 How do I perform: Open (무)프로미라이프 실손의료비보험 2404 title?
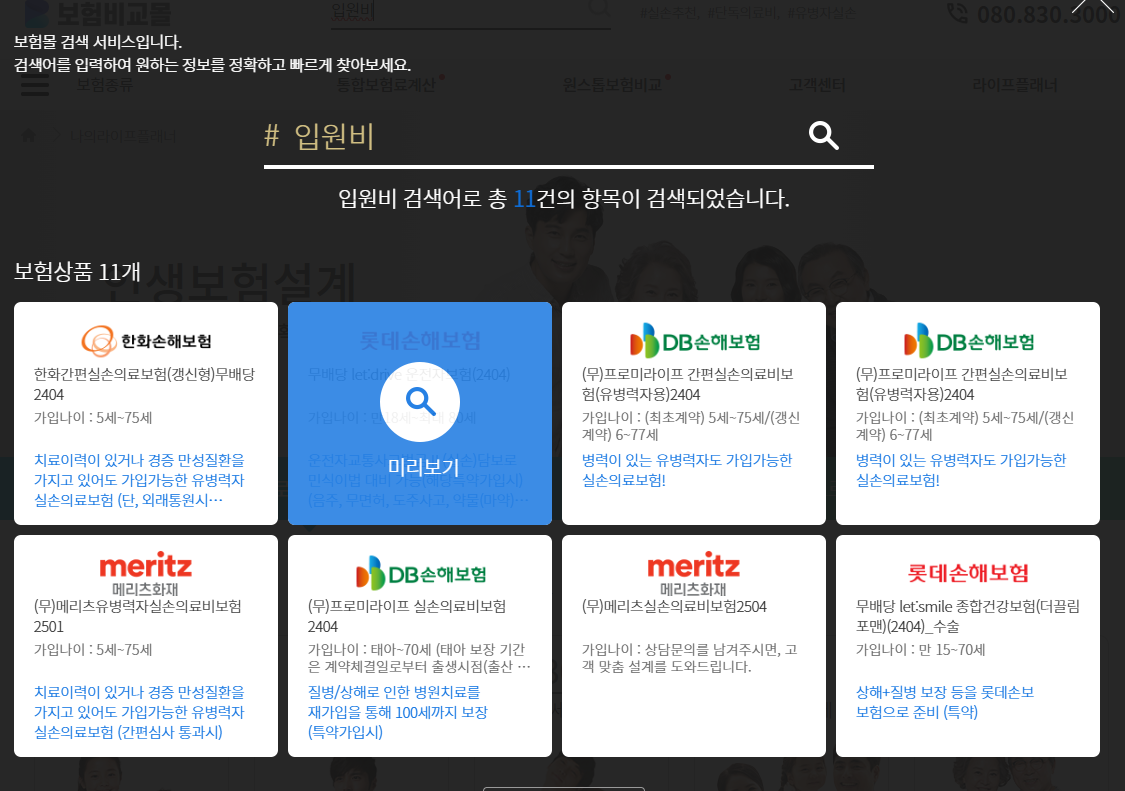point(407,616)
